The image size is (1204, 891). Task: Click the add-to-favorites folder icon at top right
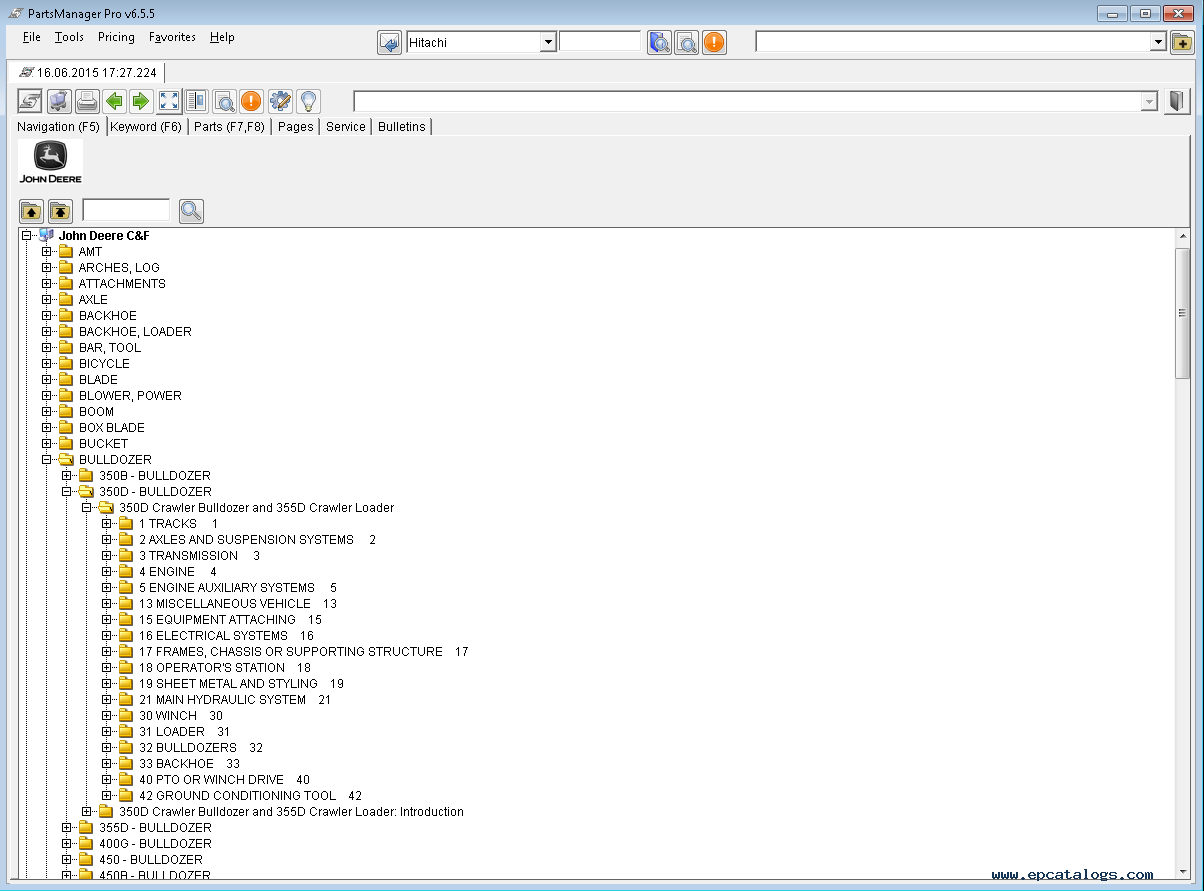tap(1182, 43)
